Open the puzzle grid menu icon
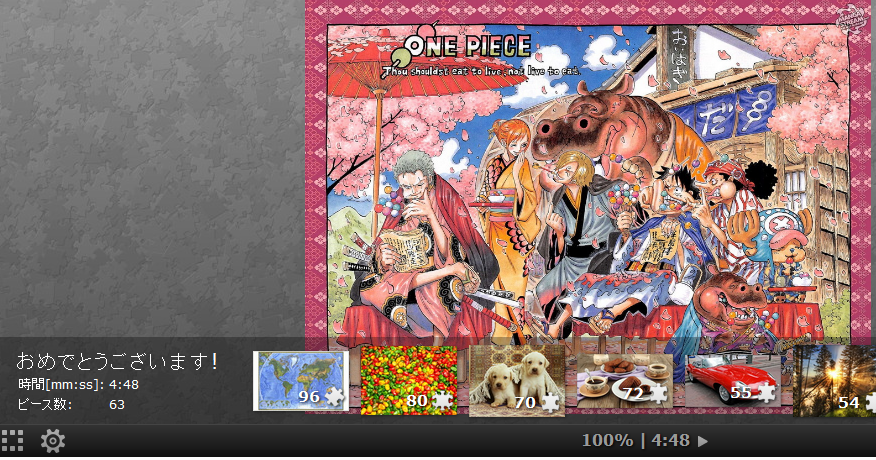This screenshot has height=460, width=876. [x=12, y=441]
